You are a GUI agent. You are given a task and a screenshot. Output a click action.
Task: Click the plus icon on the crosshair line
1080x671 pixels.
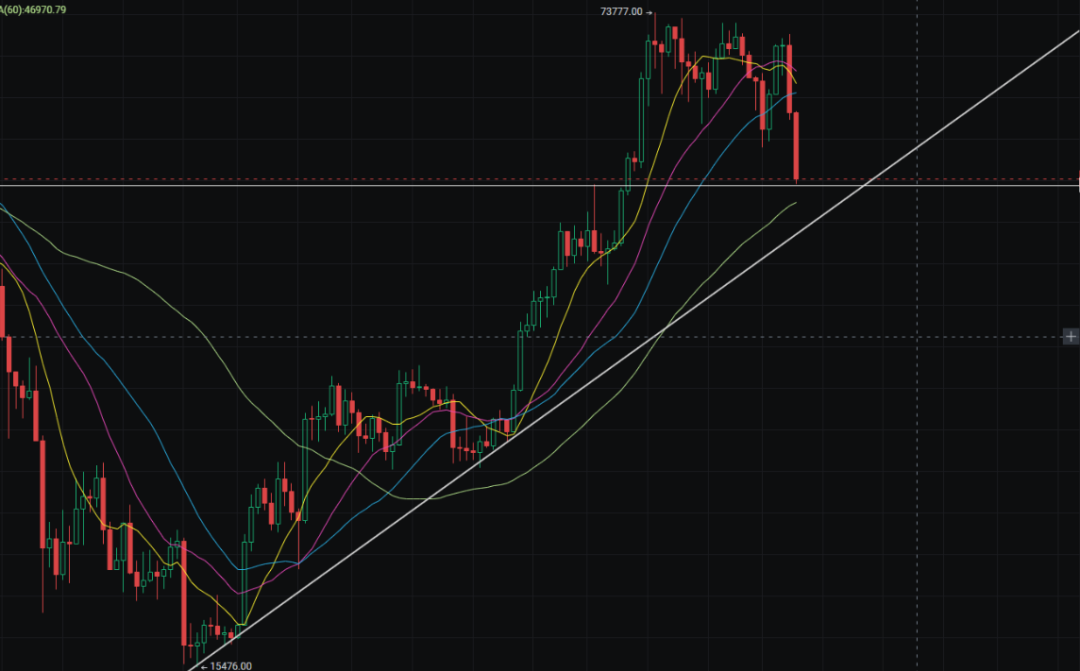1071,336
